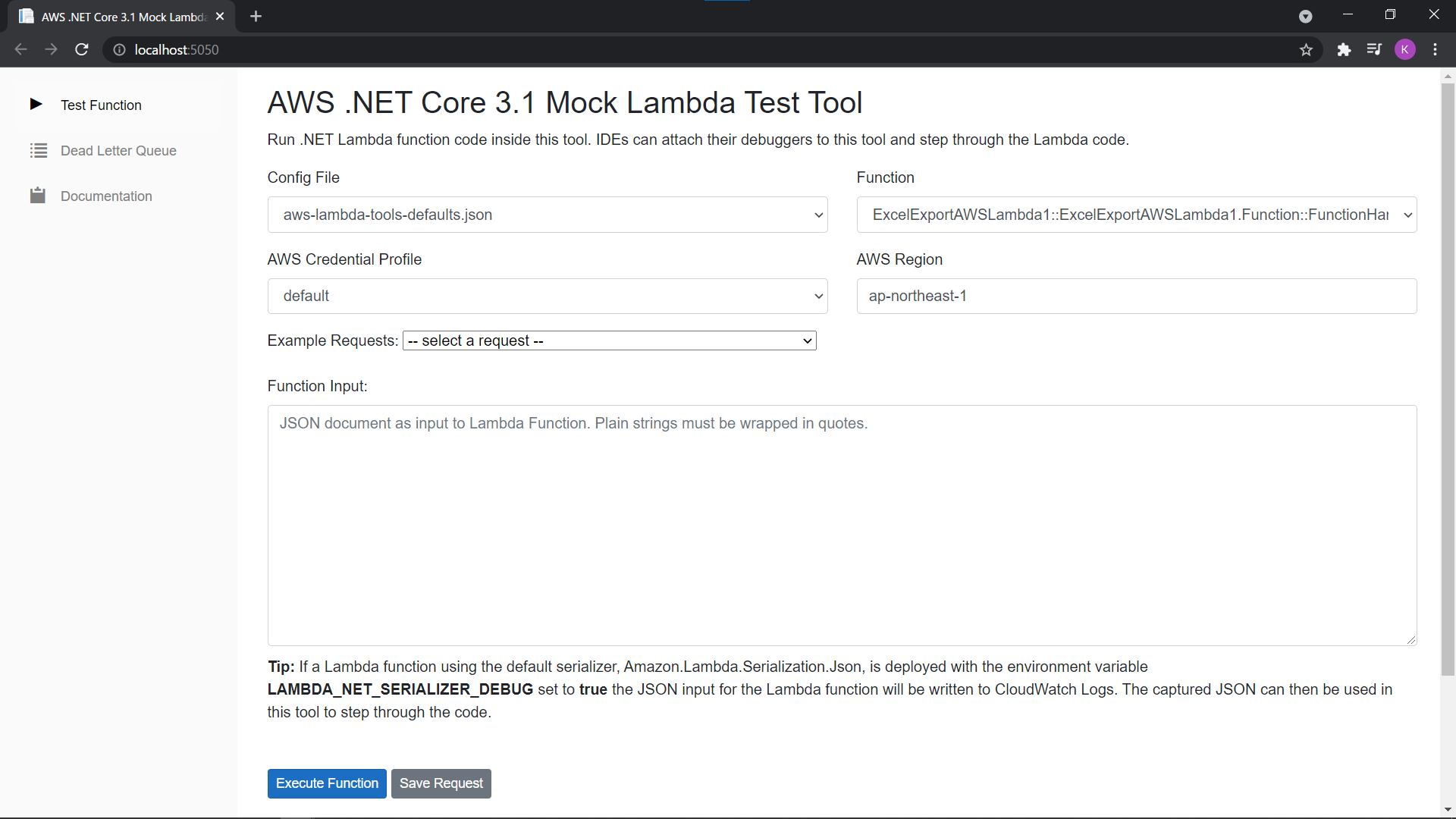The height and width of the screenshot is (819, 1456).
Task: Click the Documentation clipboard icon
Action: 38,196
